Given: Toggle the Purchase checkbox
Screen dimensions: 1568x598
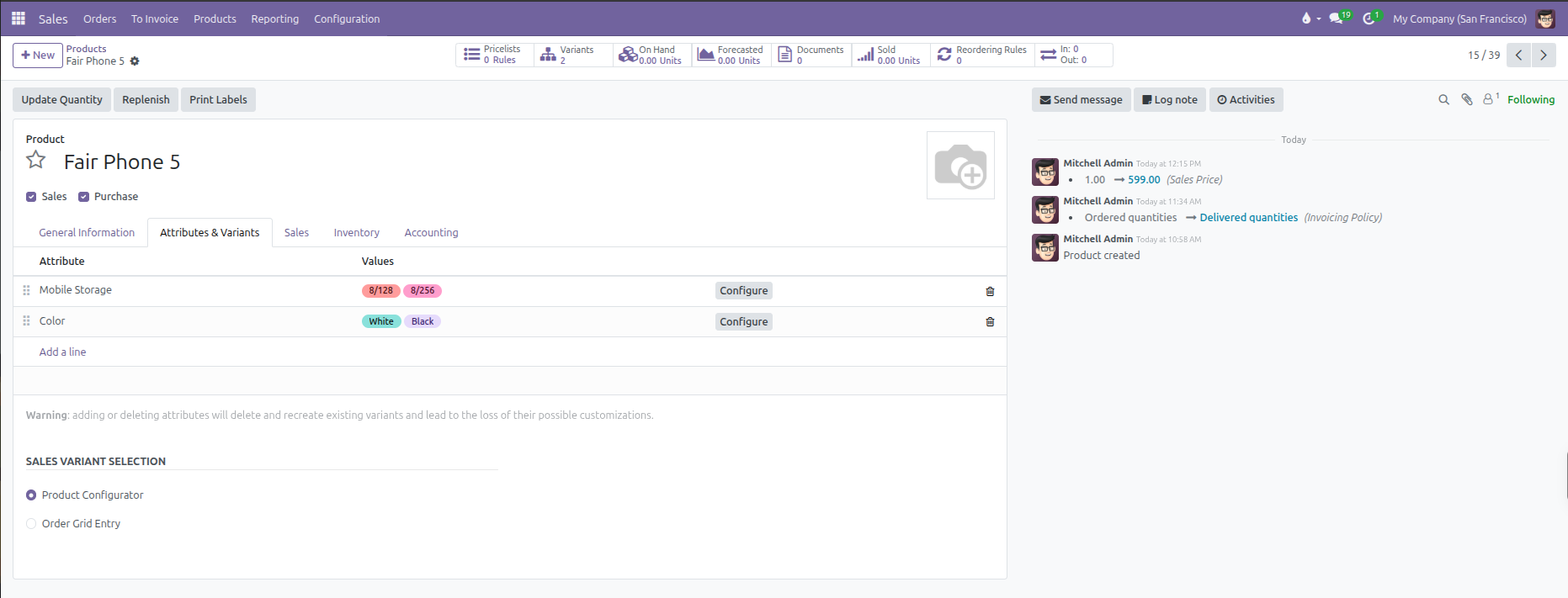Looking at the screenshot, I should pos(83,197).
